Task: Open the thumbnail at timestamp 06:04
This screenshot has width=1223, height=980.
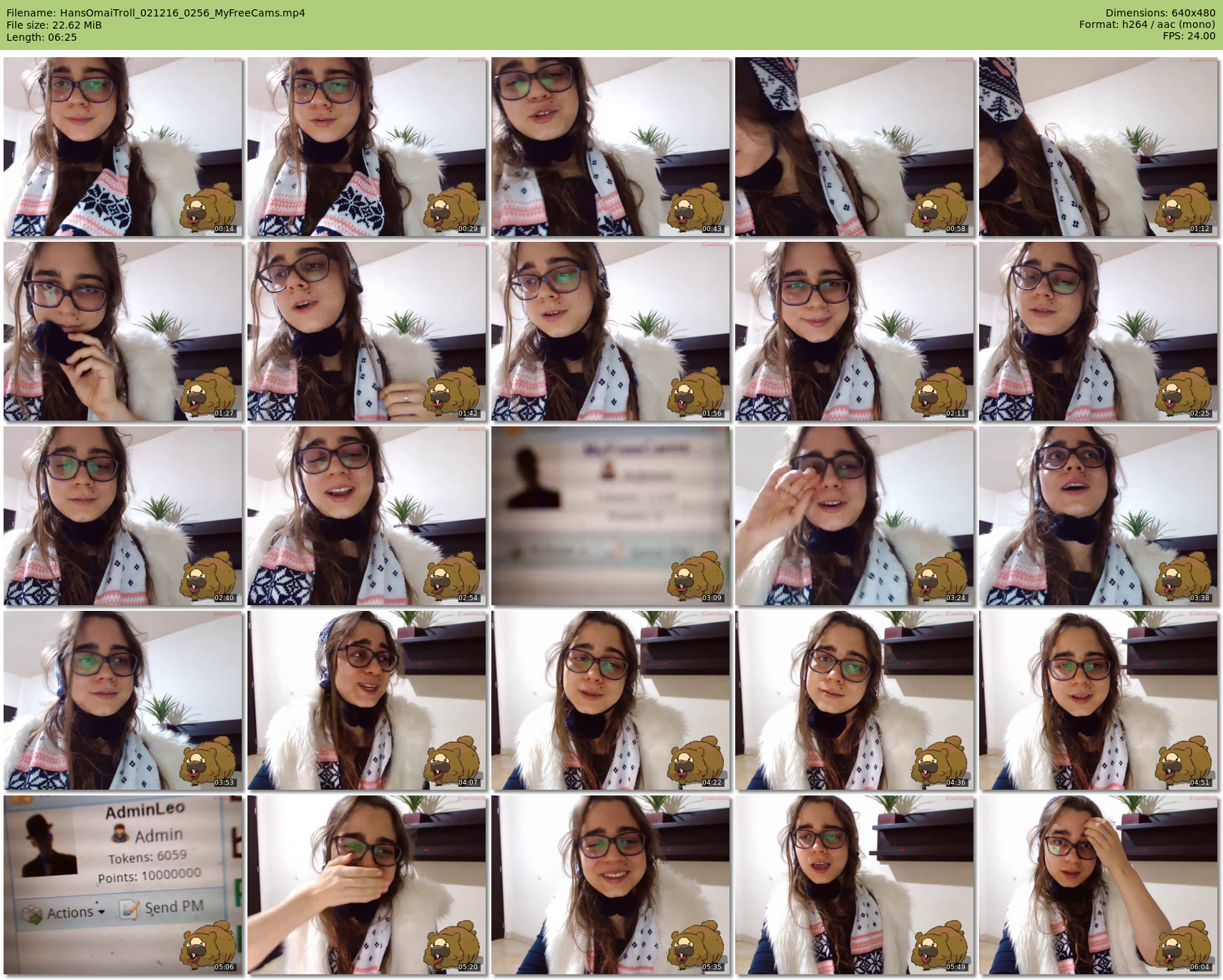Action: 1099,885
